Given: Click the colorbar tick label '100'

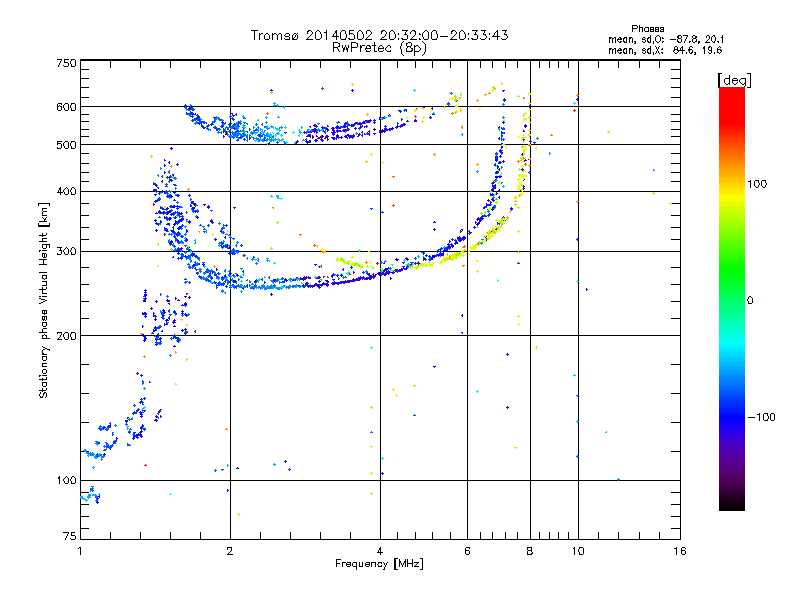Looking at the screenshot, I should point(757,184).
